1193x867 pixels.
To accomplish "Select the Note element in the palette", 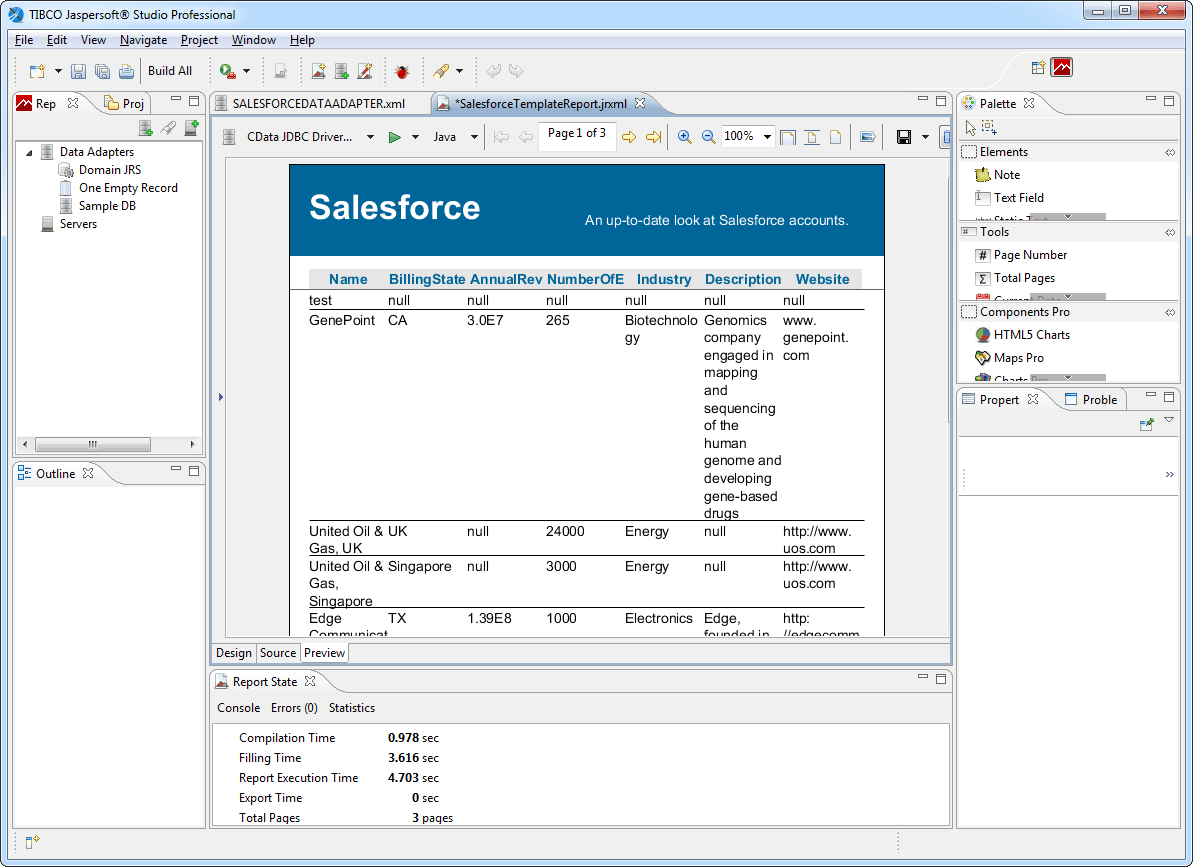I will (1008, 174).
